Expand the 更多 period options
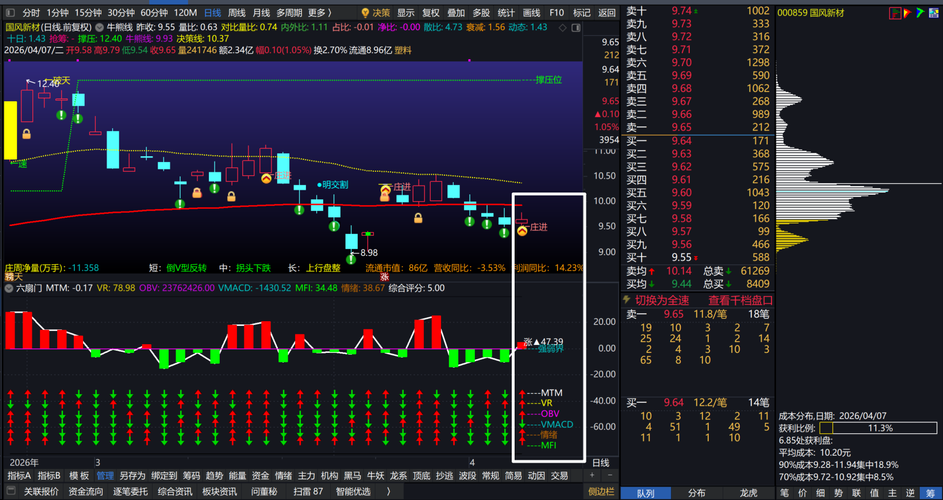Screen dimensions: 943x500 pyautogui.click(x=319, y=13)
